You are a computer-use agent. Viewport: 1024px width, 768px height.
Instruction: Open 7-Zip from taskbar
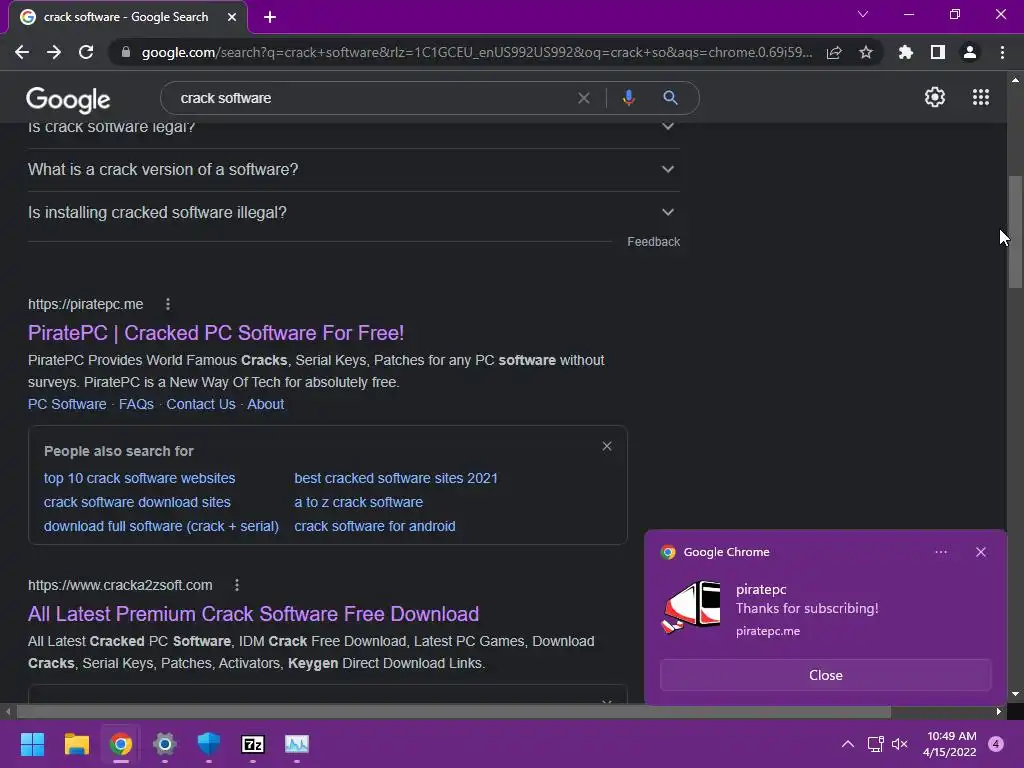click(x=253, y=744)
